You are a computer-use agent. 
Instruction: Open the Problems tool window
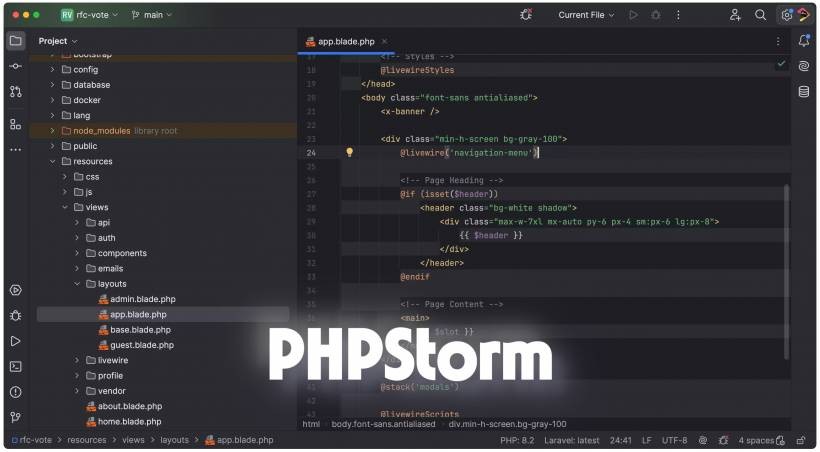(16, 392)
